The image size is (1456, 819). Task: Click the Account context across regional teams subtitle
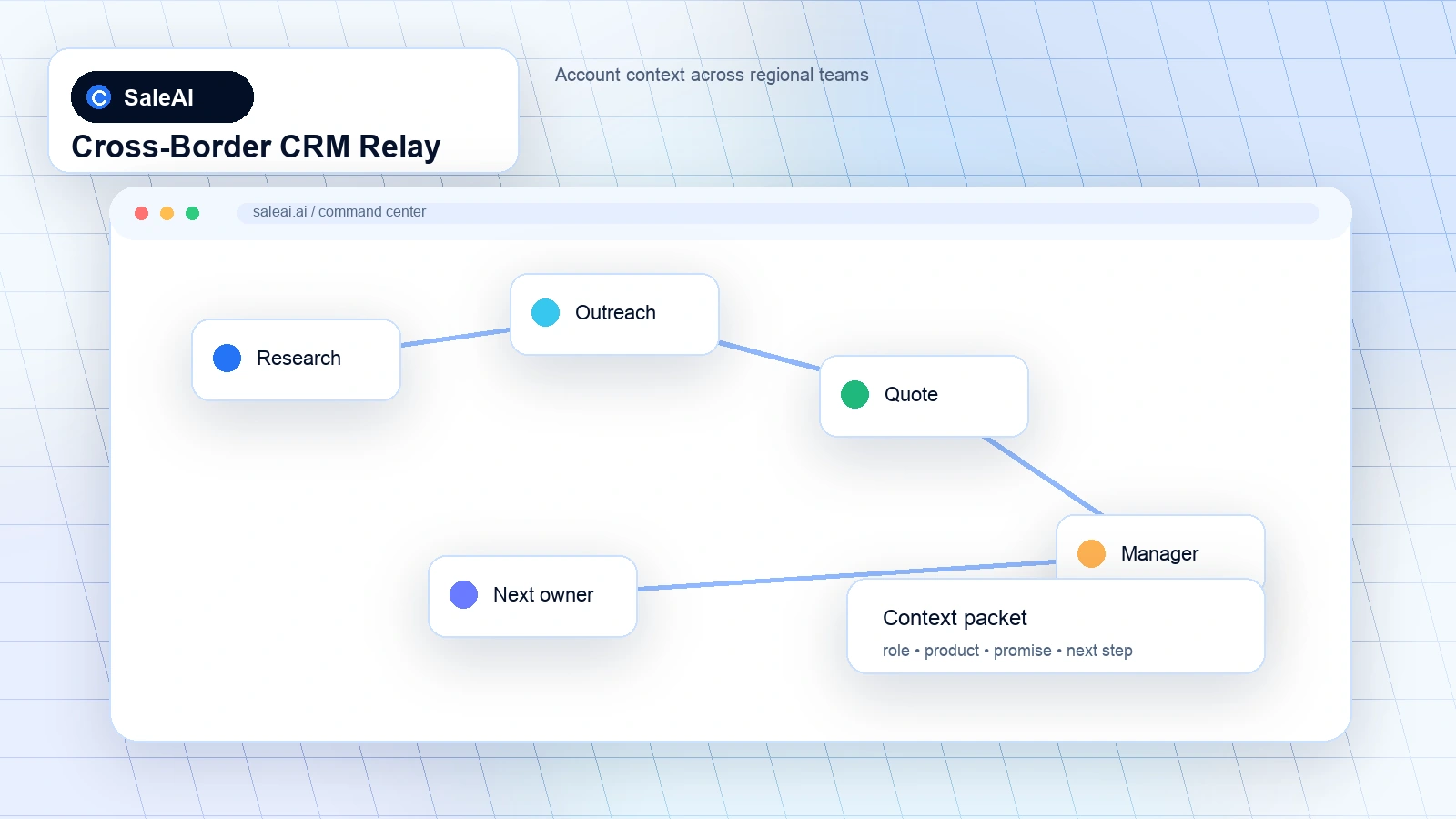click(x=712, y=75)
